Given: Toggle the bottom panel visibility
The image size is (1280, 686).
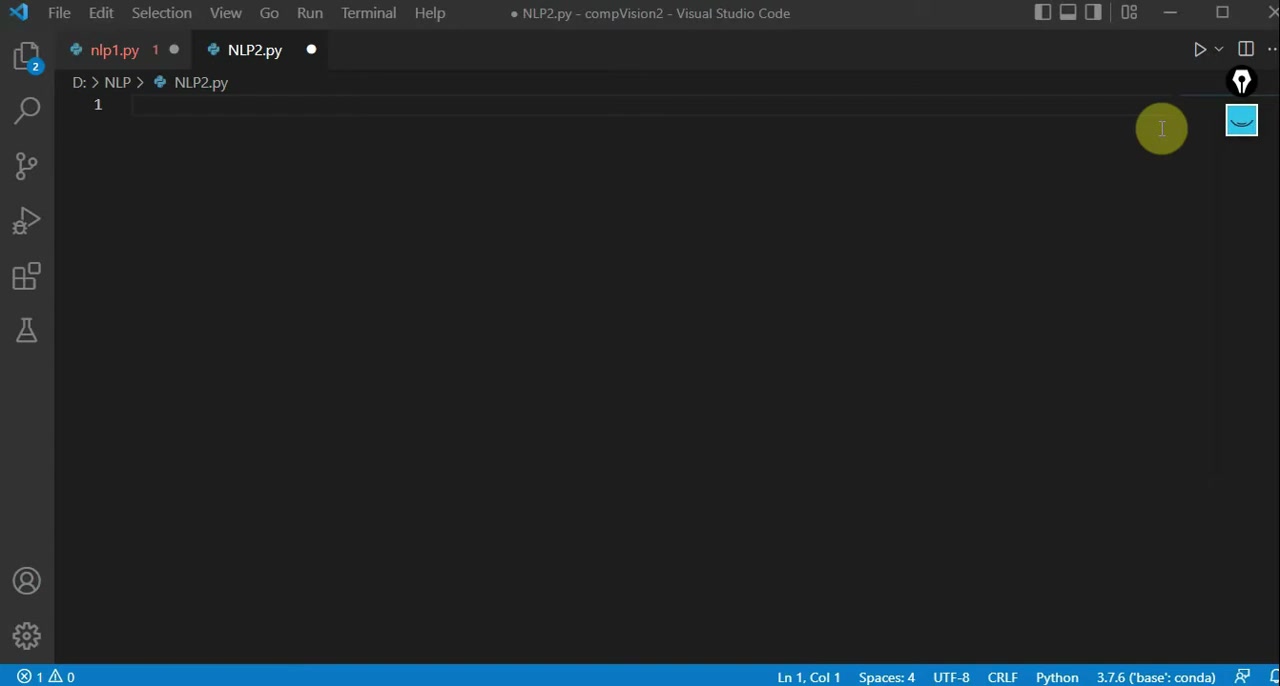Looking at the screenshot, I should pyautogui.click(x=1068, y=13).
